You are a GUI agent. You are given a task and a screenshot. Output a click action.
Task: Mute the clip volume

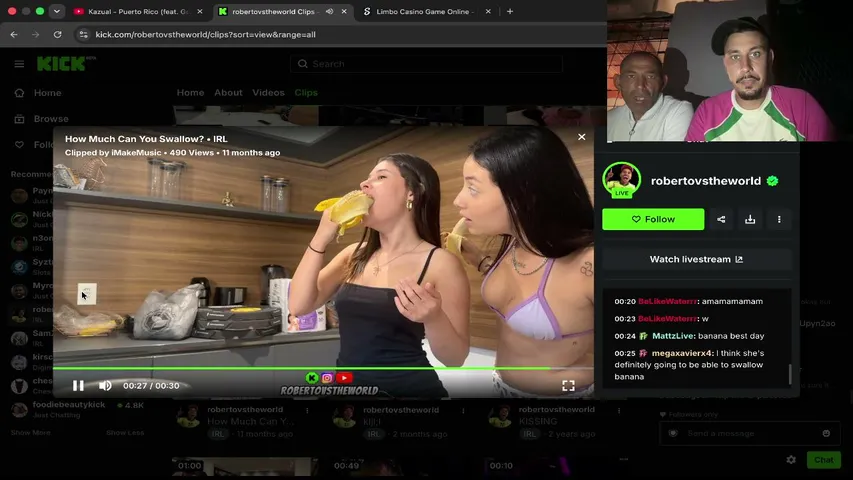coord(105,385)
